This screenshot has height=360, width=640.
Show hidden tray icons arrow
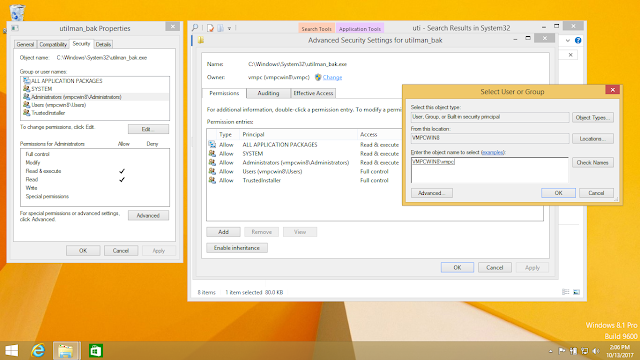pyautogui.click(x=550, y=351)
